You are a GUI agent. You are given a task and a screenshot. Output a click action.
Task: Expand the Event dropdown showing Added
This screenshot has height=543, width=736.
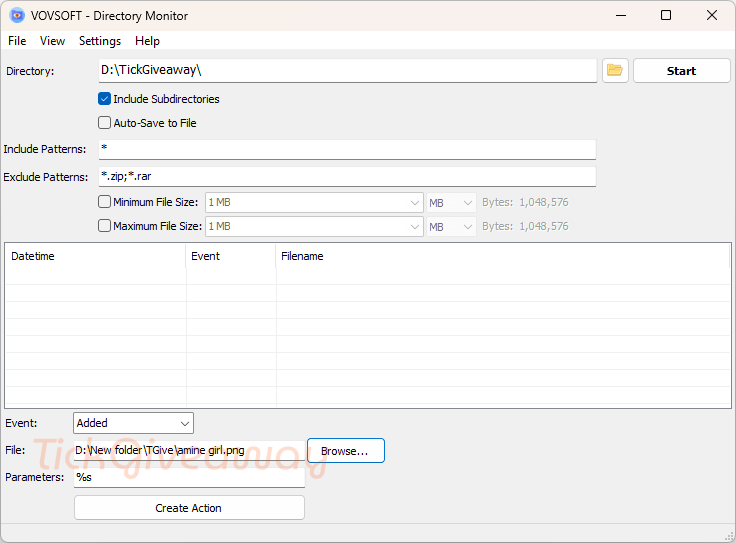[133, 423]
